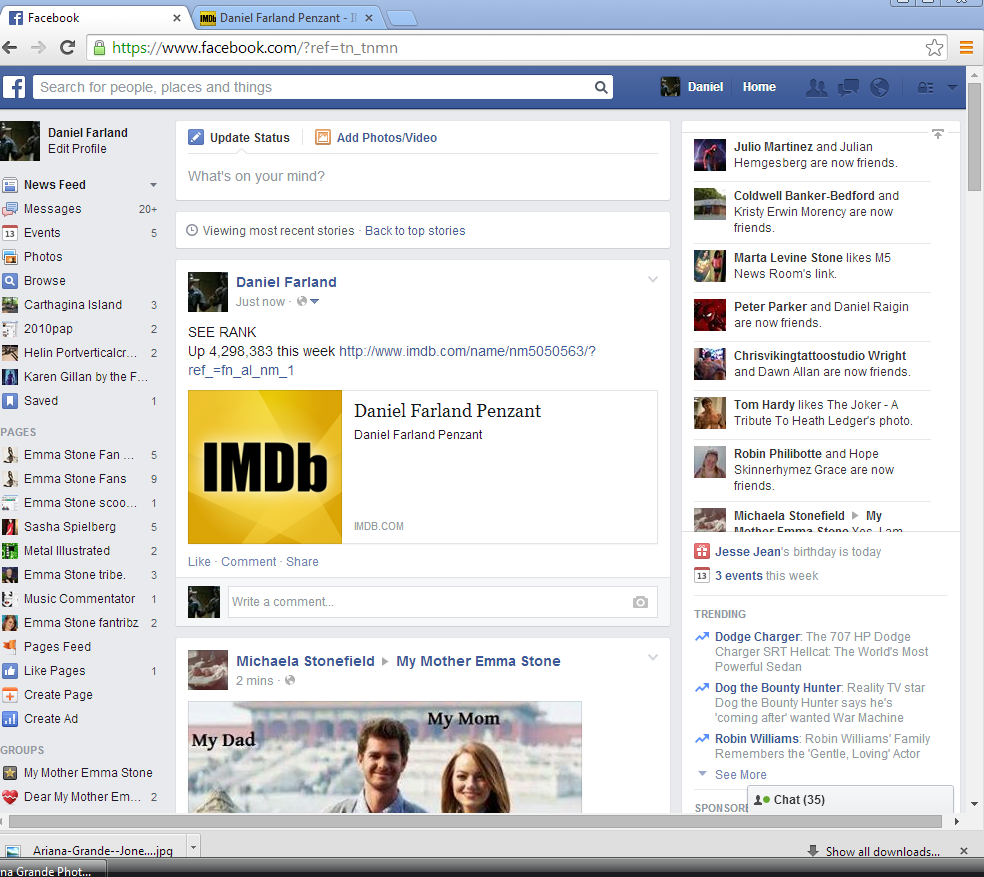Bookmark the page with the star icon
This screenshot has width=984, height=877.
[x=934, y=48]
